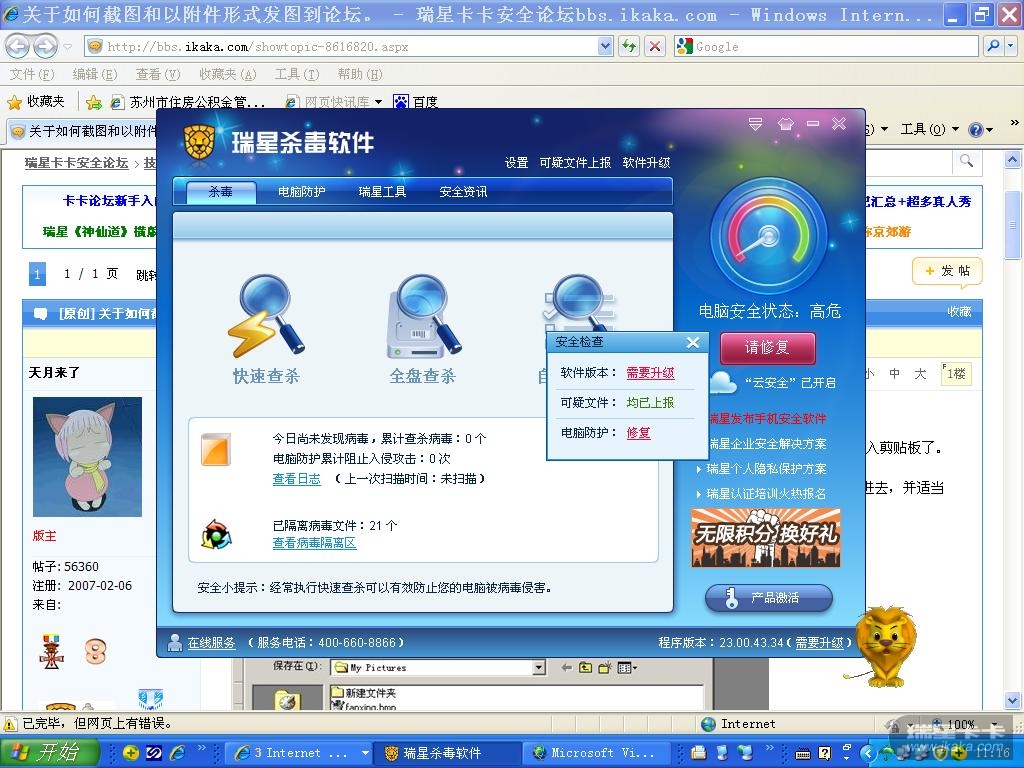Click 产品激活 activation button
The width and height of the screenshot is (1024, 768).
[769, 598]
